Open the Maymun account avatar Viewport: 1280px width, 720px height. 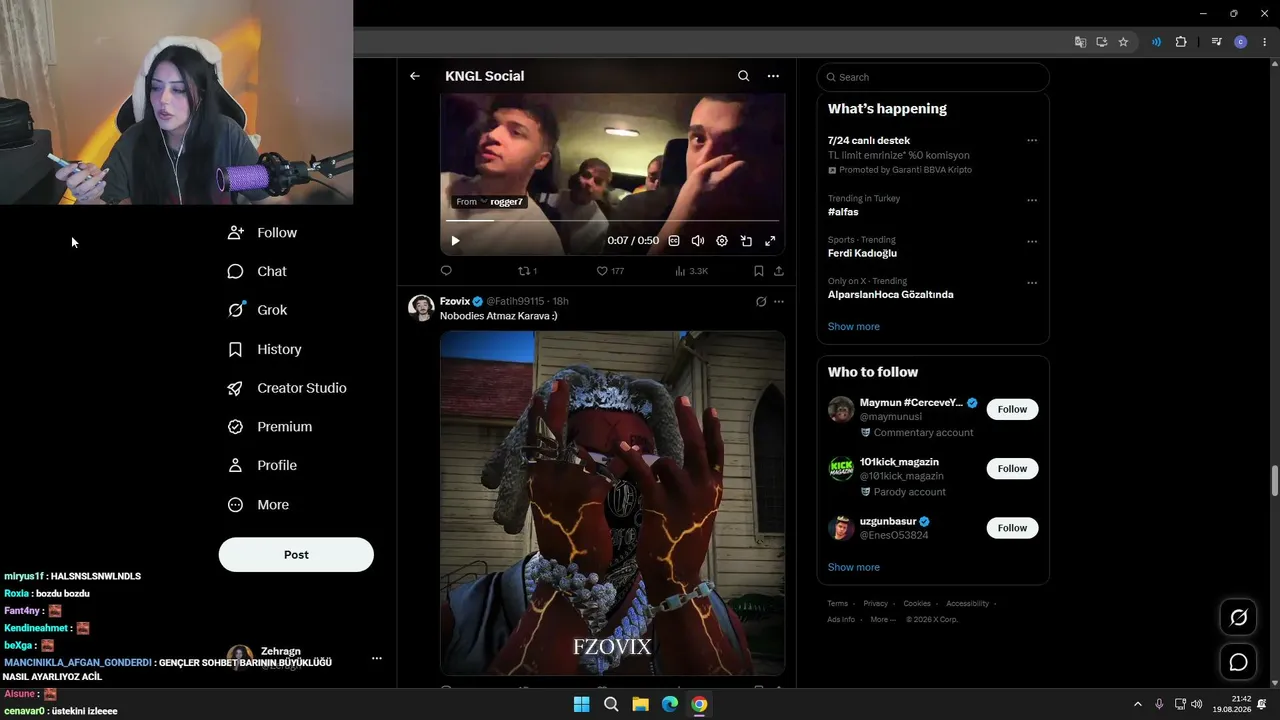[x=841, y=410]
